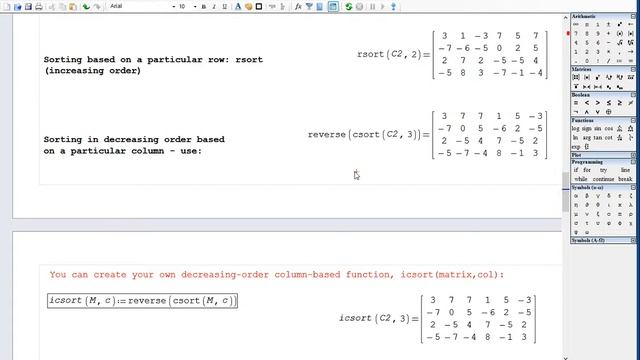
Task: Select the icsort(M, c) definition region
Action: coord(142,301)
